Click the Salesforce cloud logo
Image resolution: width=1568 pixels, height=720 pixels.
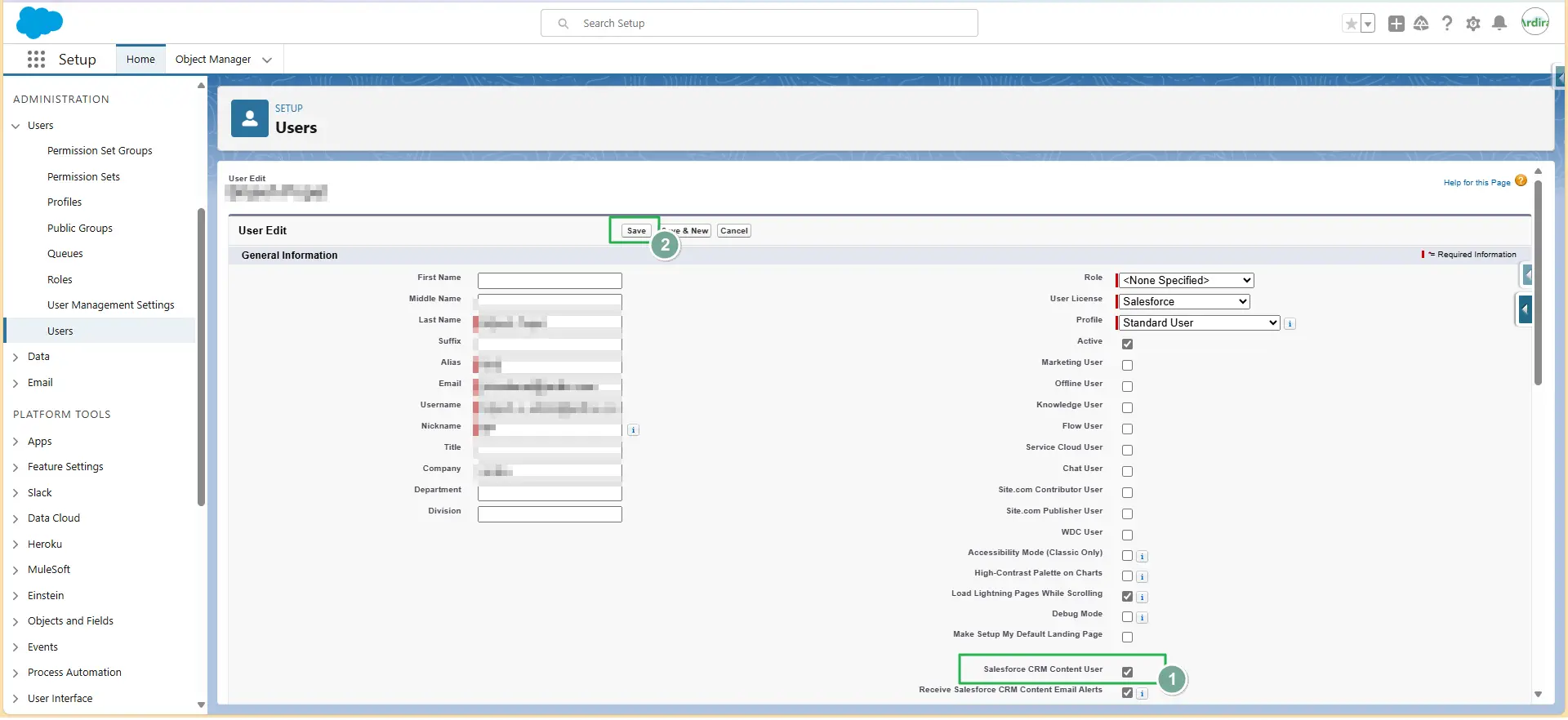[39, 22]
